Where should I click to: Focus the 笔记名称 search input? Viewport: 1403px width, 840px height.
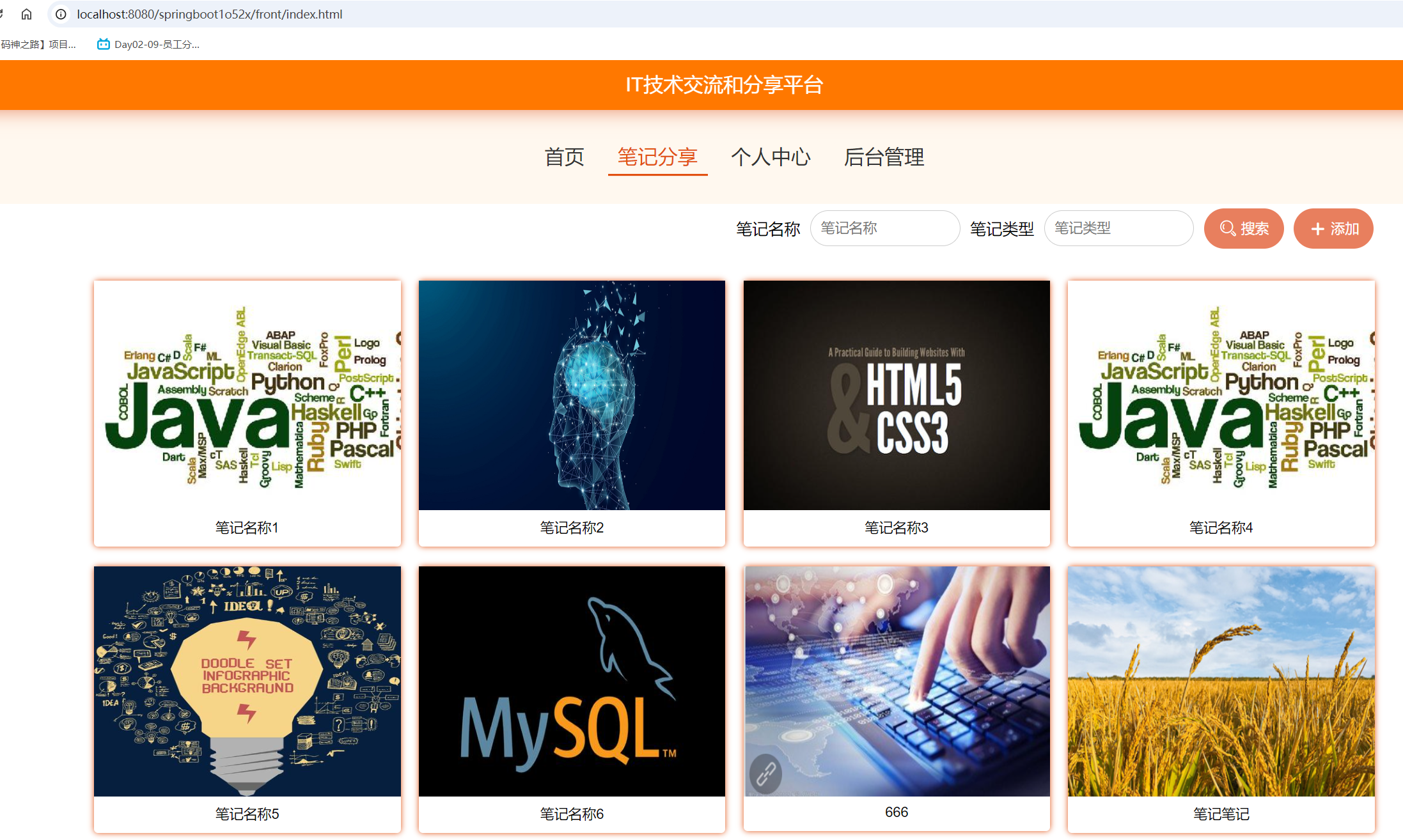click(x=884, y=228)
